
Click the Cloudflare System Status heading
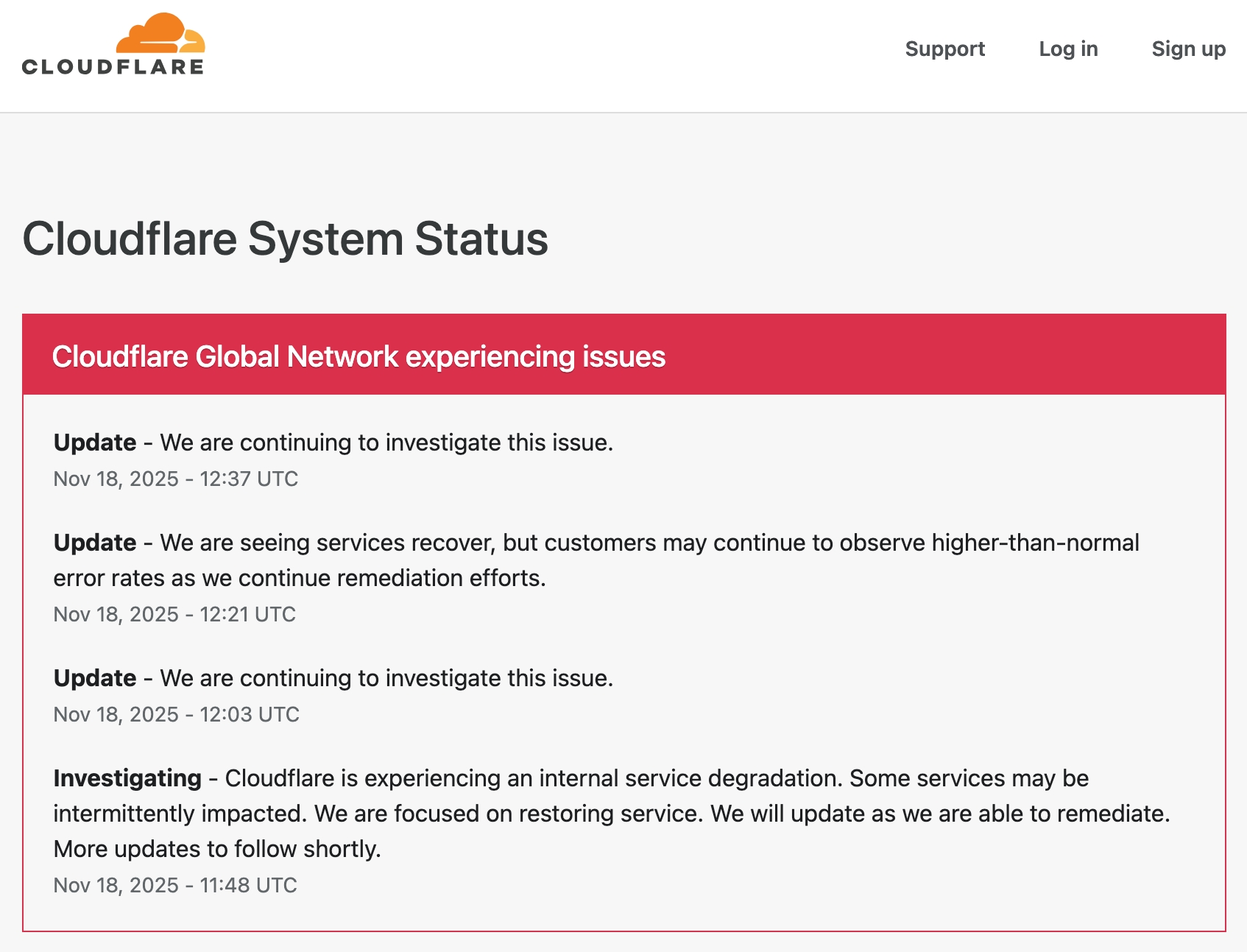tap(285, 239)
